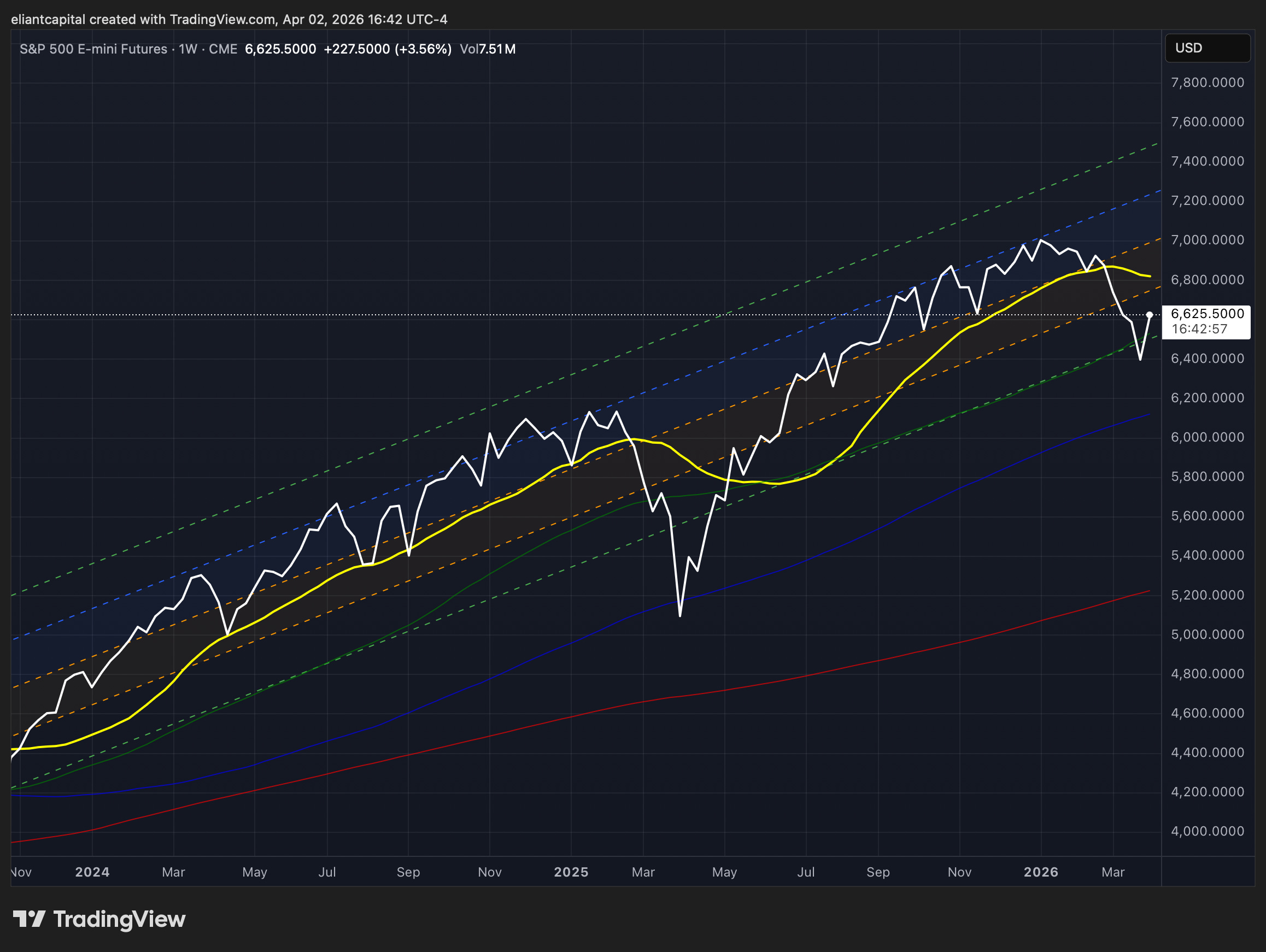This screenshot has height=952, width=1266.
Task: Click the 1W interval label
Action: click(x=187, y=49)
